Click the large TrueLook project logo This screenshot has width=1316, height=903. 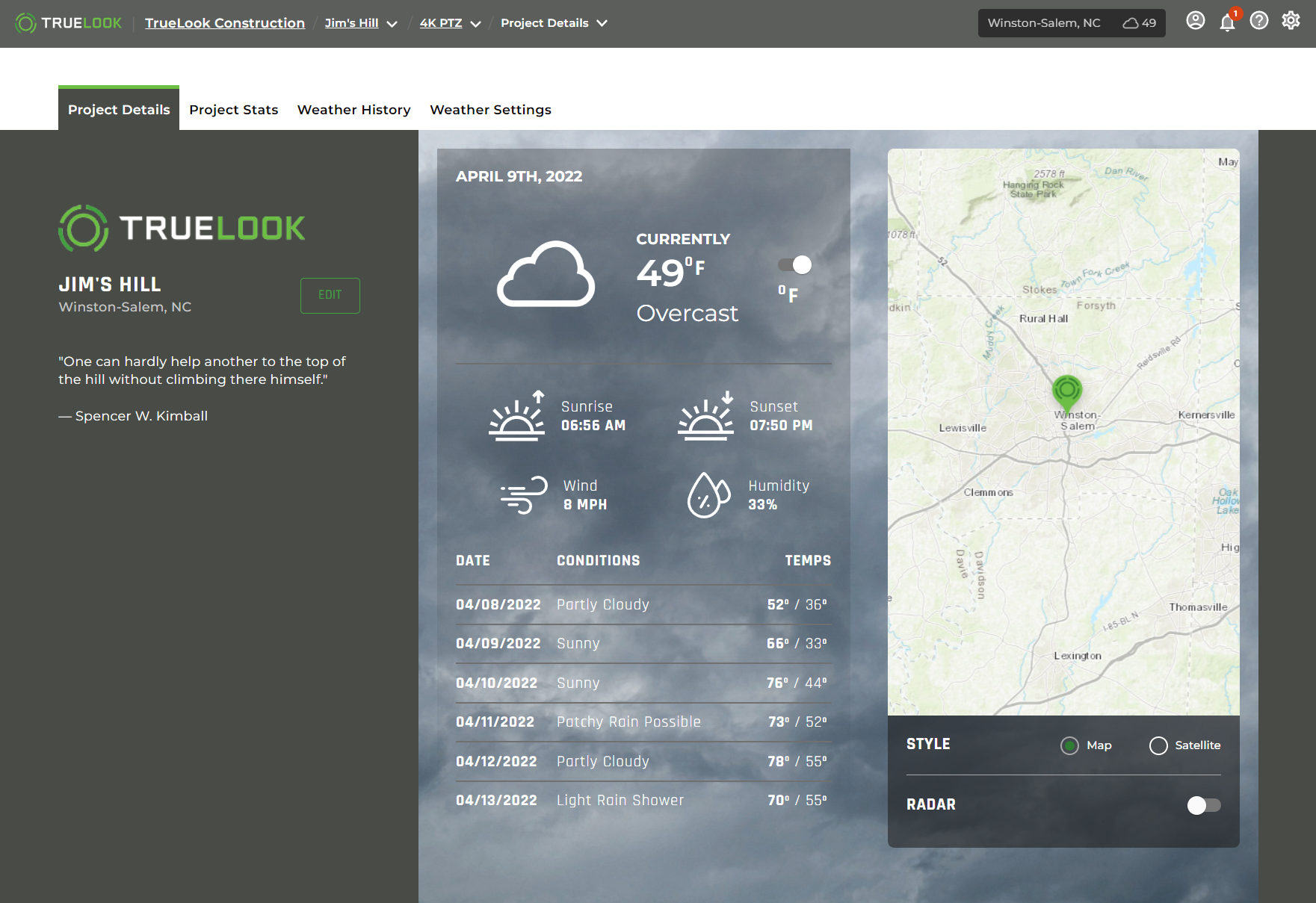182,228
